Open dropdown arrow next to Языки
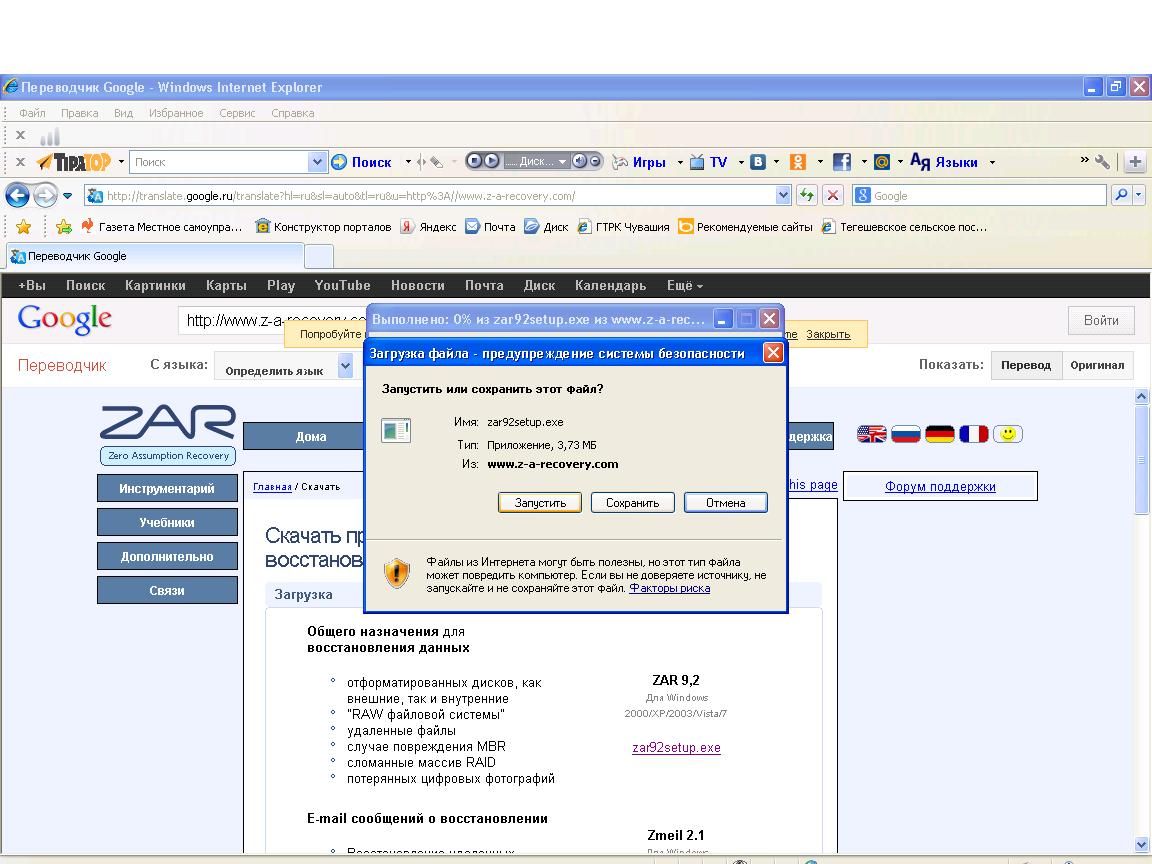The image size is (1152, 864). 992,162
